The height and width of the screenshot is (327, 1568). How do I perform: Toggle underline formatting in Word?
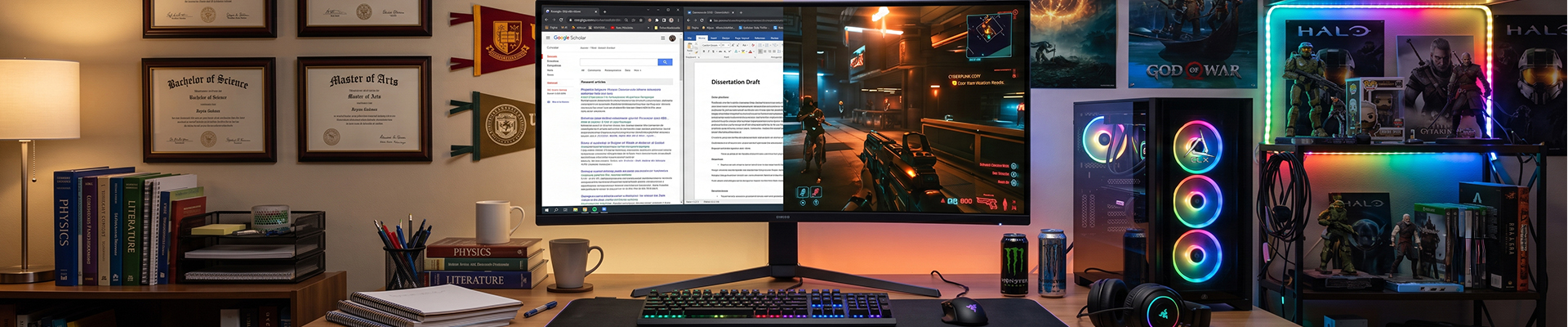click(x=713, y=52)
